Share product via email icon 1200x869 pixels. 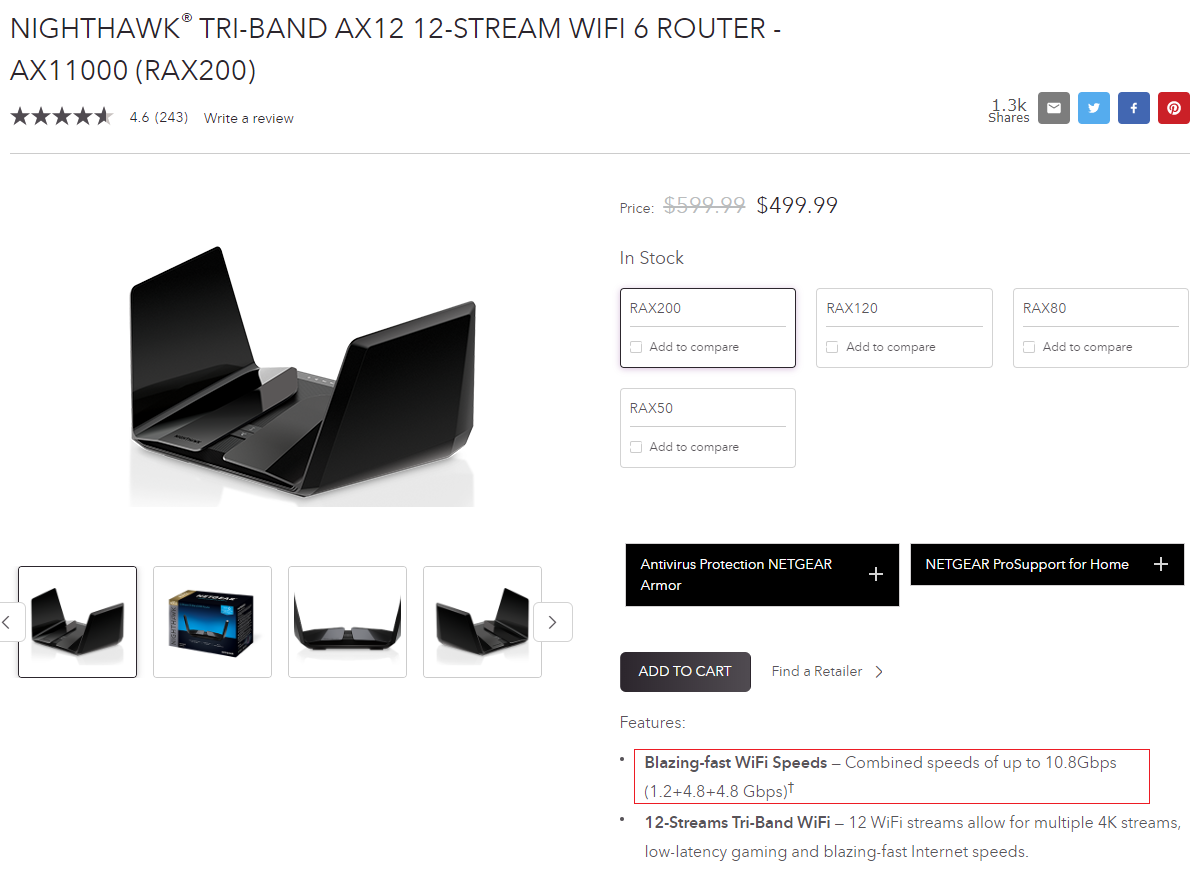(x=1054, y=108)
